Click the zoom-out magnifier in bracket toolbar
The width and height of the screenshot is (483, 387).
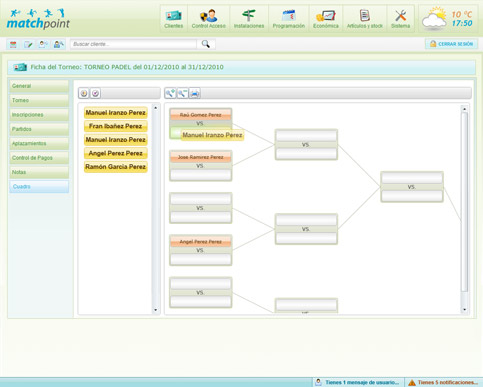pyautogui.click(x=182, y=93)
